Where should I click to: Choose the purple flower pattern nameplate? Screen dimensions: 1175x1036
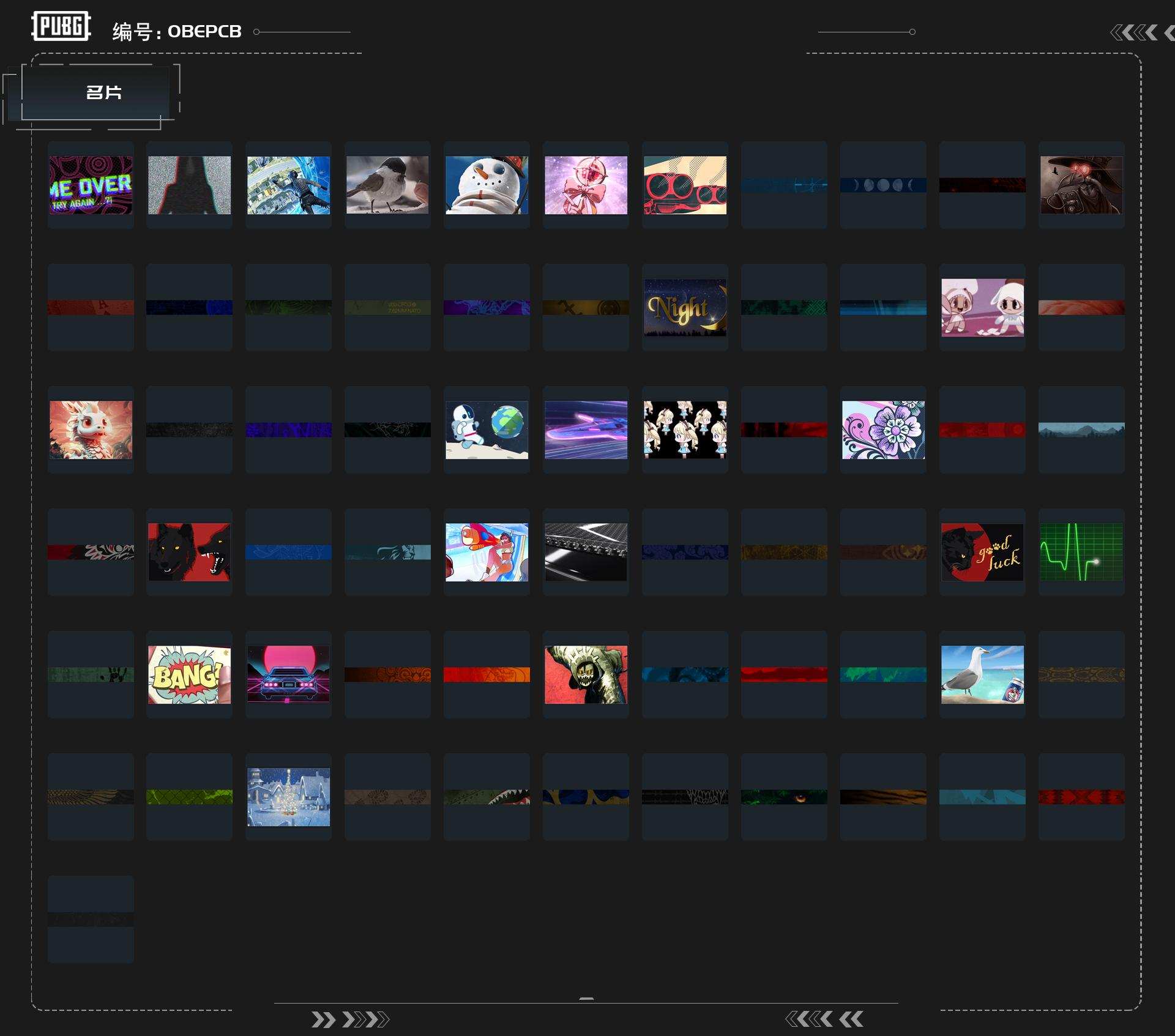[883, 430]
